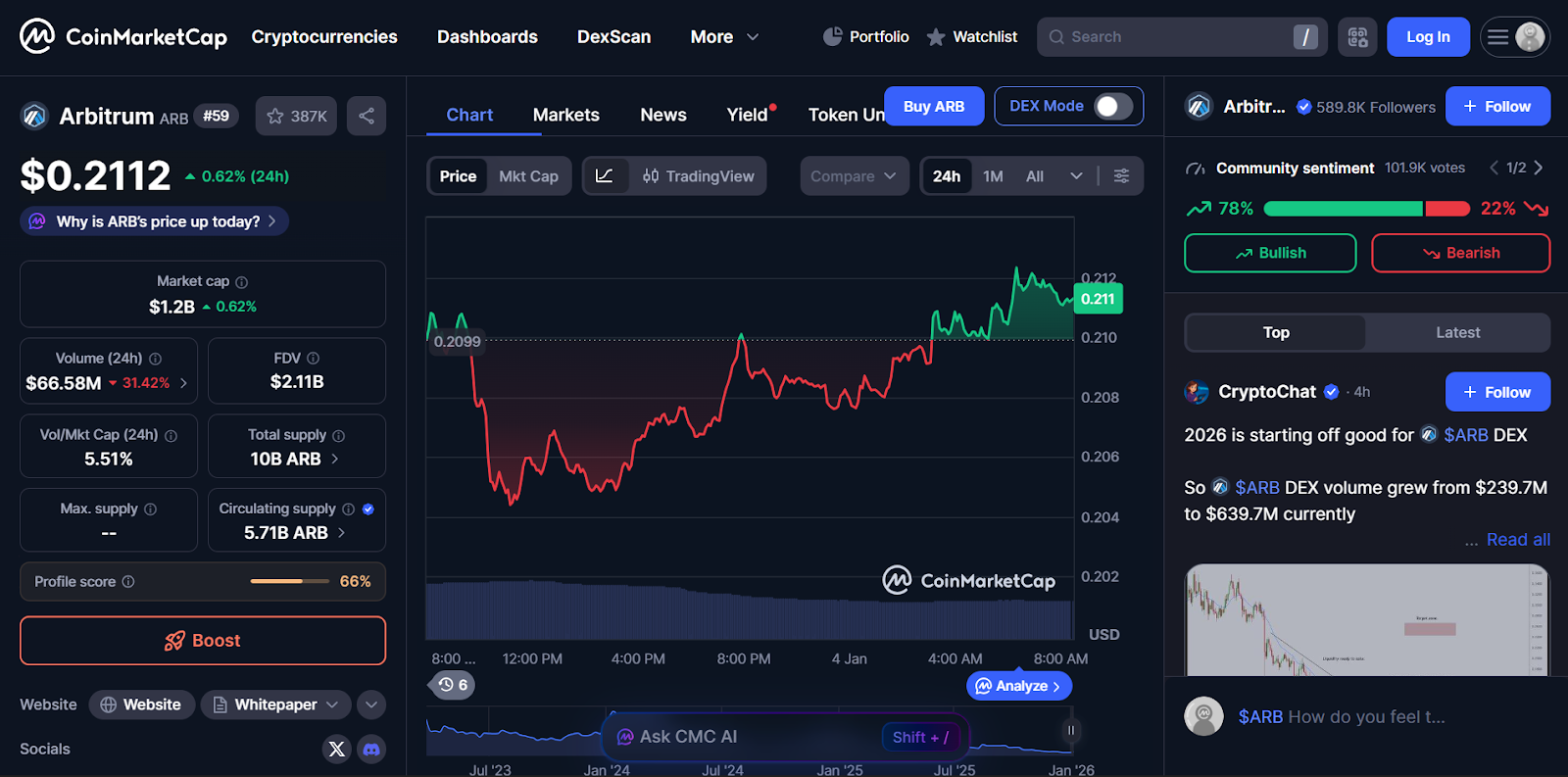Open the Discord social link
This screenshot has width=1568, height=777.
point(371,749)
